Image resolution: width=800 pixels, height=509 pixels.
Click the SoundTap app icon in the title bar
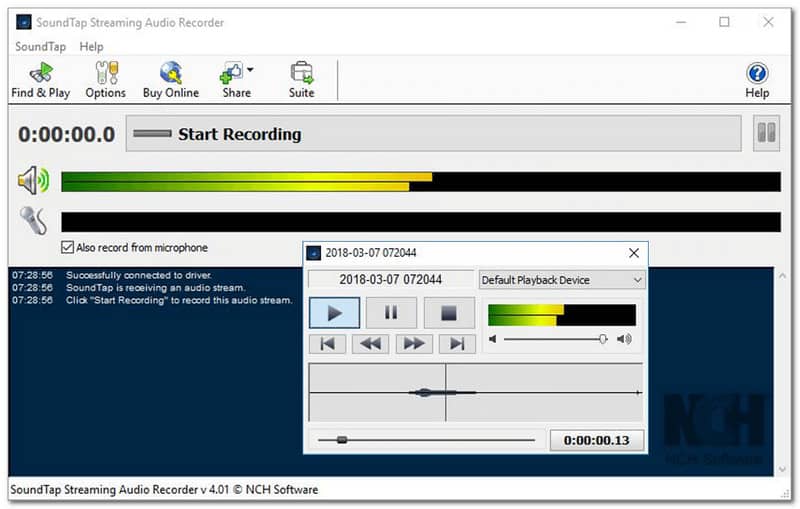pos(24,22)
